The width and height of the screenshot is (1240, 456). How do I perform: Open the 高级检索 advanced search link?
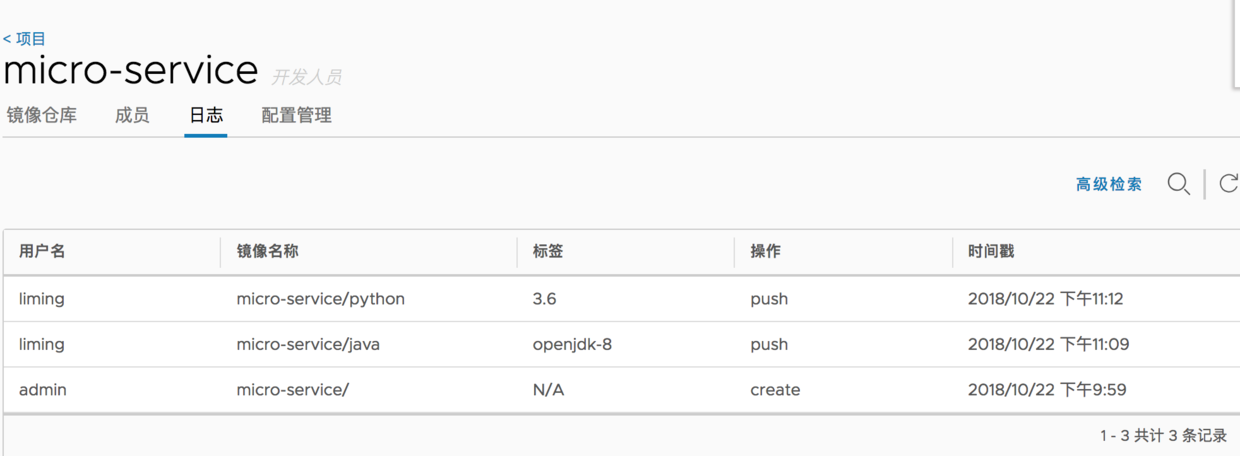(1108, 184)
